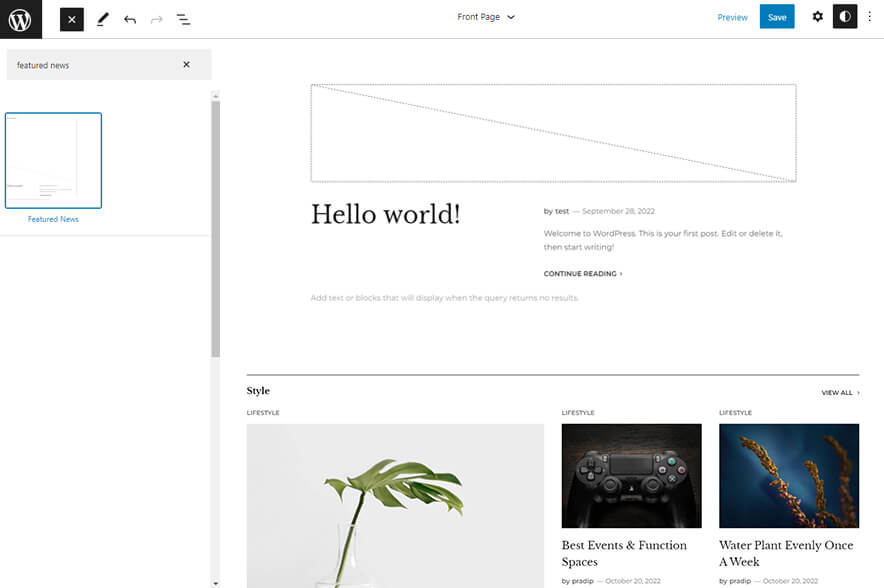Click the CONTINUE READING link
884x588 pixels.
coord(582,273)
